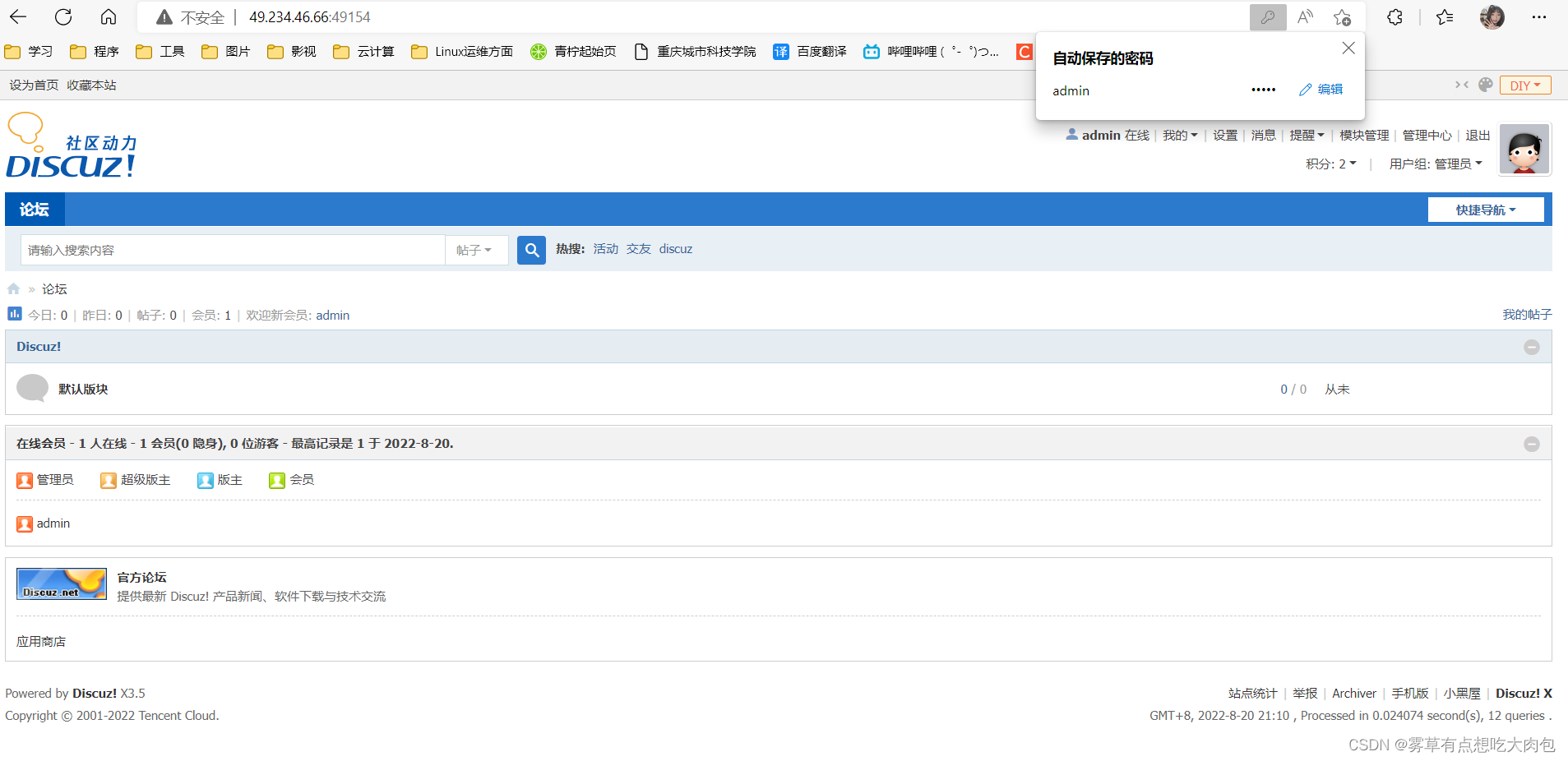Click the Archiver footer link

(x=1353, y=694)
